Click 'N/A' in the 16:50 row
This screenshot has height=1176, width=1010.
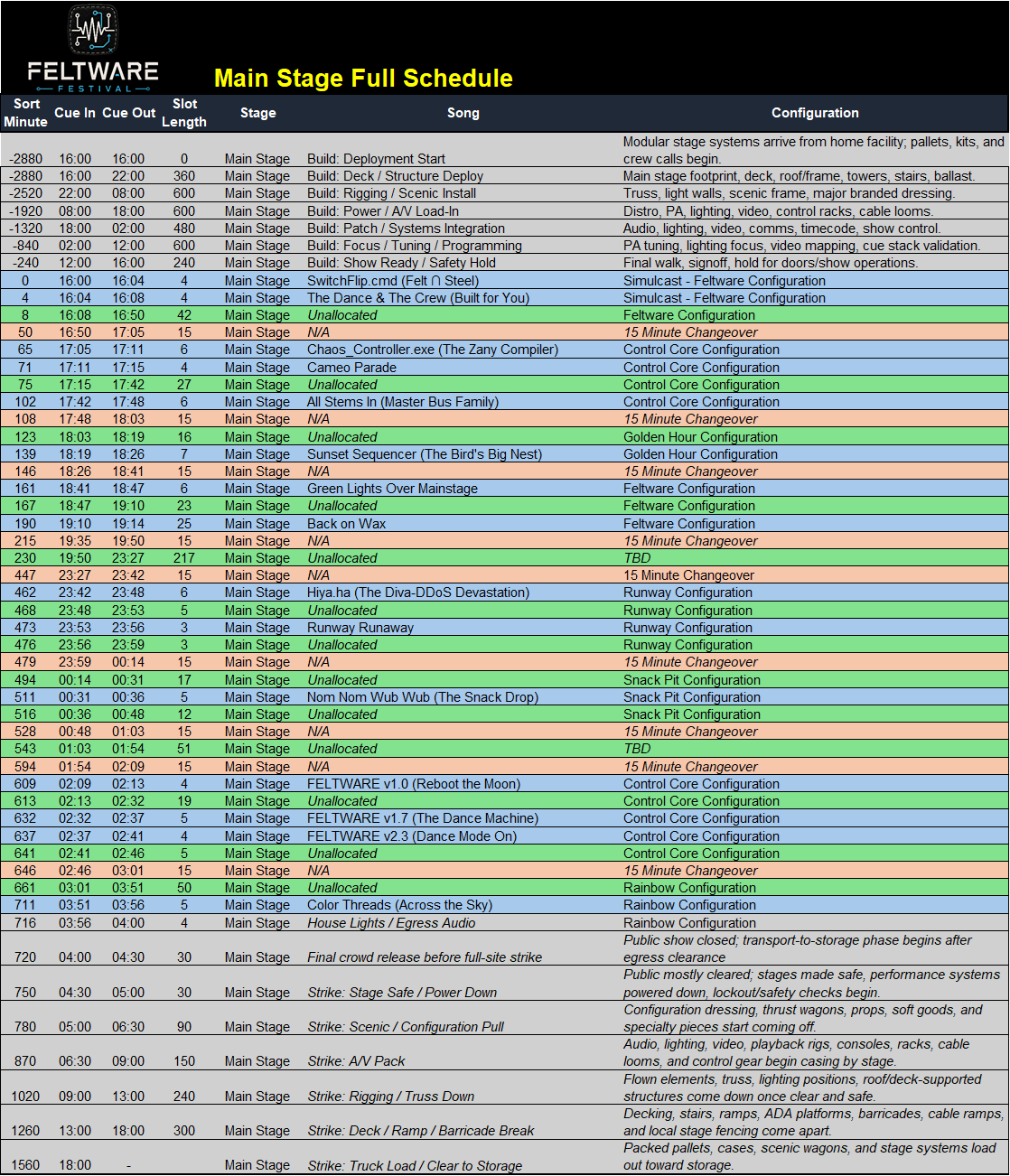(x=318, y=332)
